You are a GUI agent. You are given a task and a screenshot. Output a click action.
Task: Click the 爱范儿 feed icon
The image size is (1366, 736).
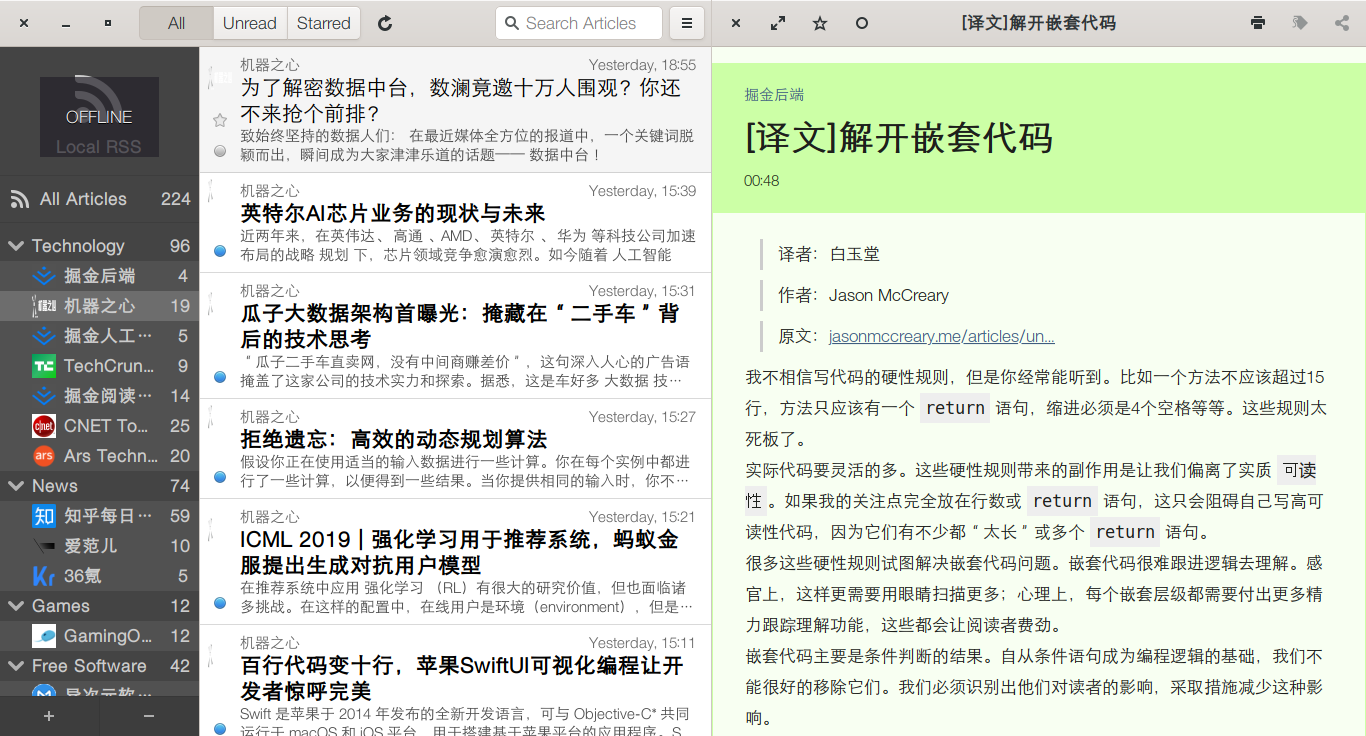pyautogui.click(x=44, y=546)
